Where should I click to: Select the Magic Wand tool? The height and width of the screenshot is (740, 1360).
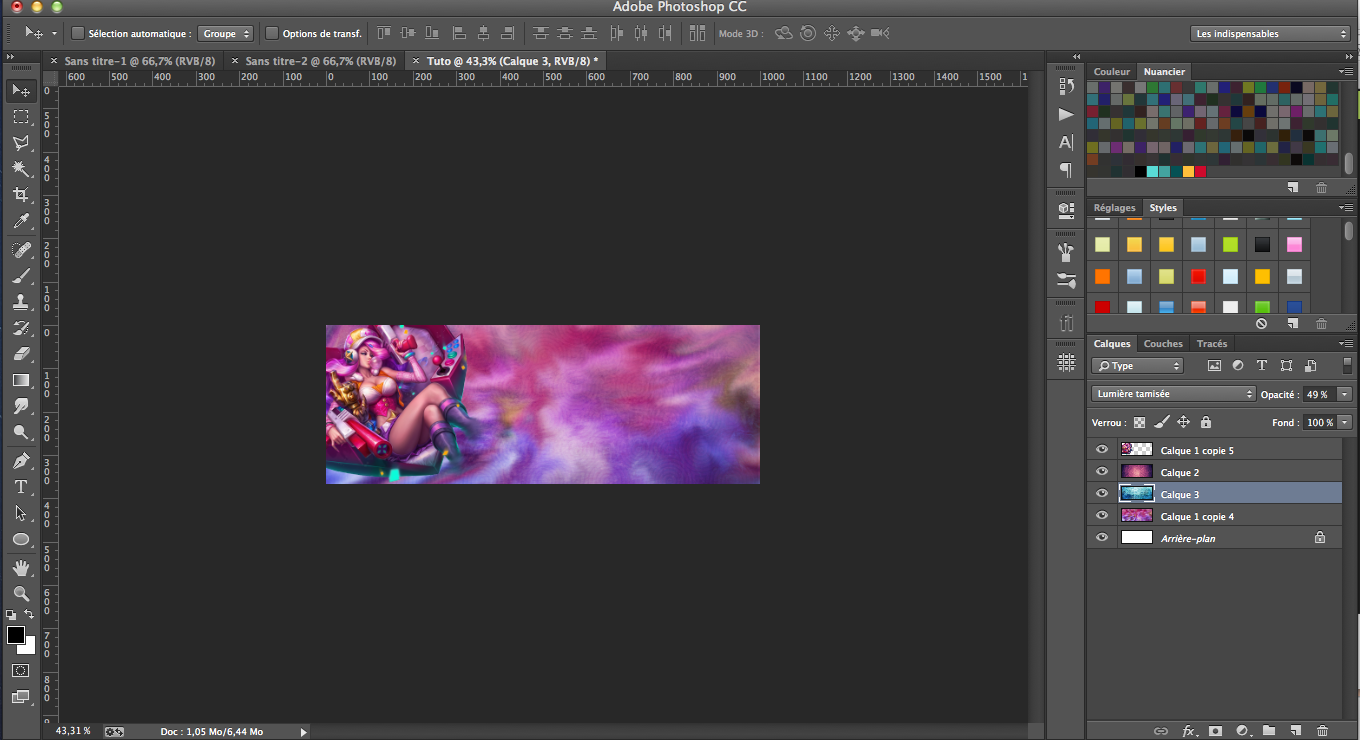tap(21, 169)
